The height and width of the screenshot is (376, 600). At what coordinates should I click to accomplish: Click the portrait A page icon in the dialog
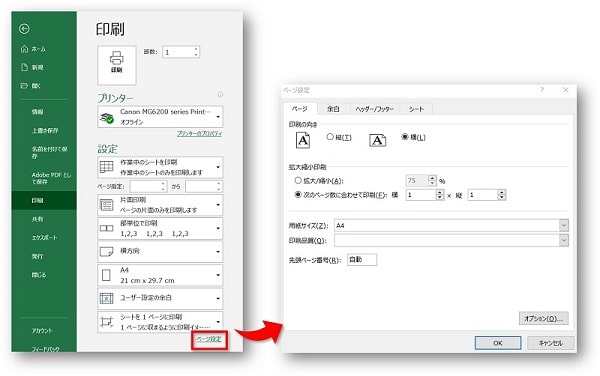pyautogui.click(x=303, y=140)
